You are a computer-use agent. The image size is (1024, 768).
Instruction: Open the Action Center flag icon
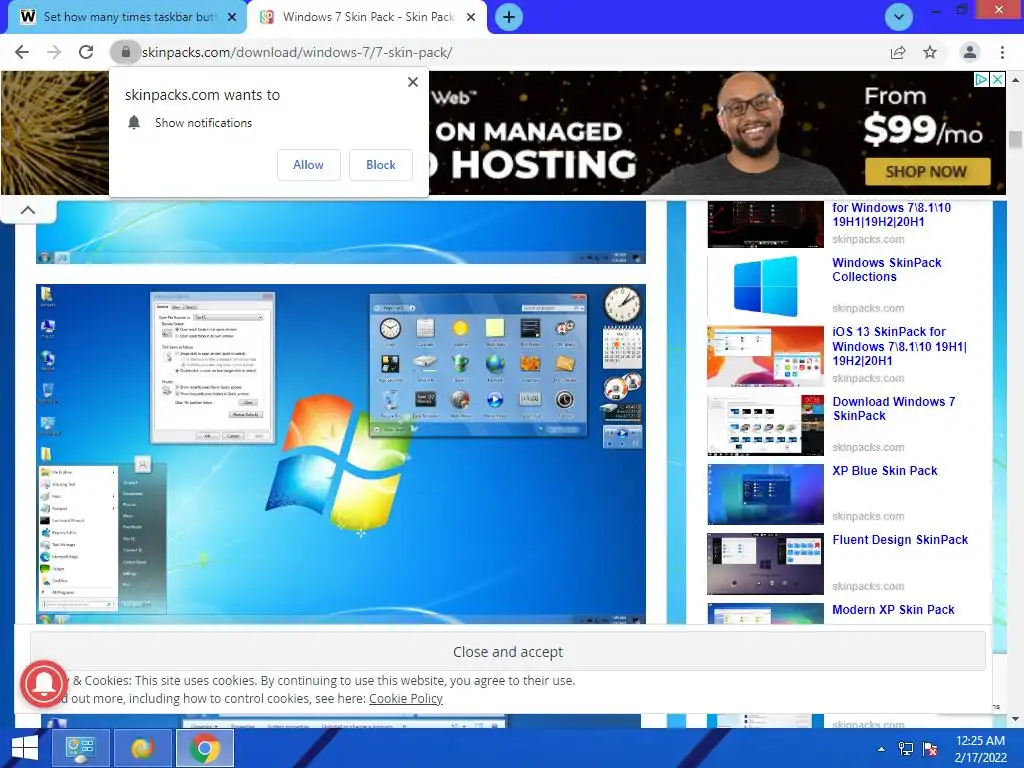click(930, 749)
